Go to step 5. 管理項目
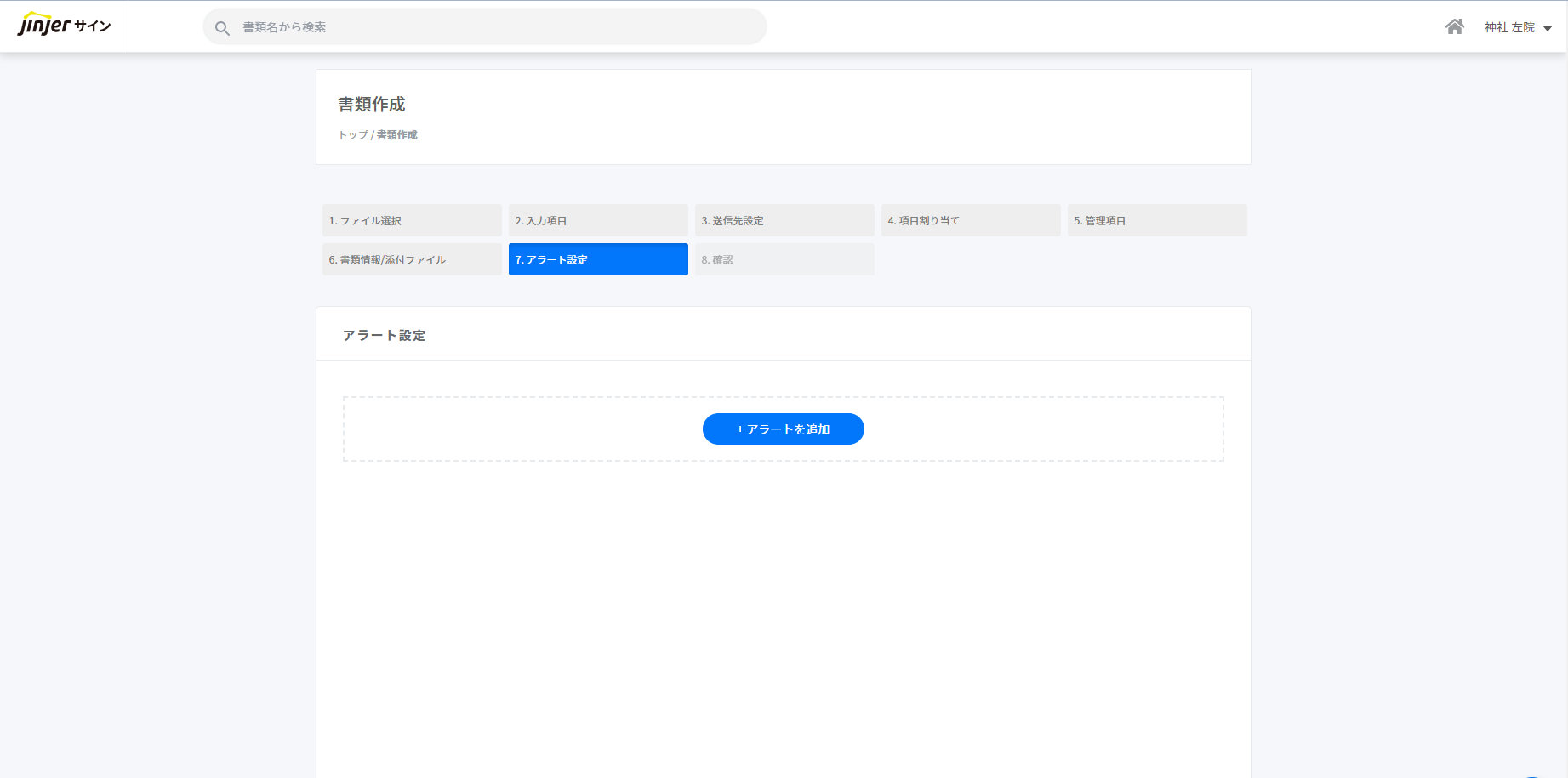 click(x=1157, y=220)
